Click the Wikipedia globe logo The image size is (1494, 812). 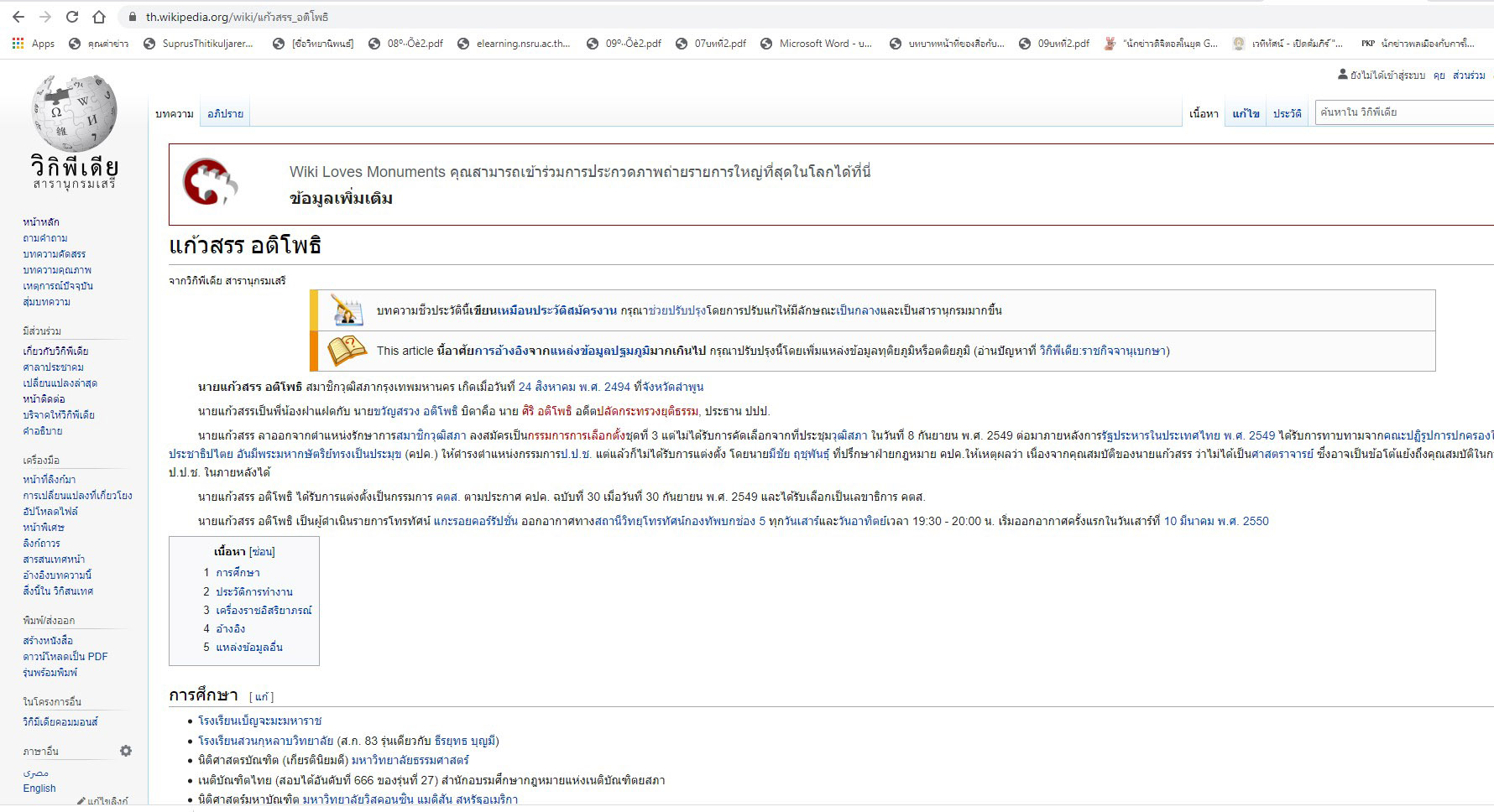pos(74,113)
